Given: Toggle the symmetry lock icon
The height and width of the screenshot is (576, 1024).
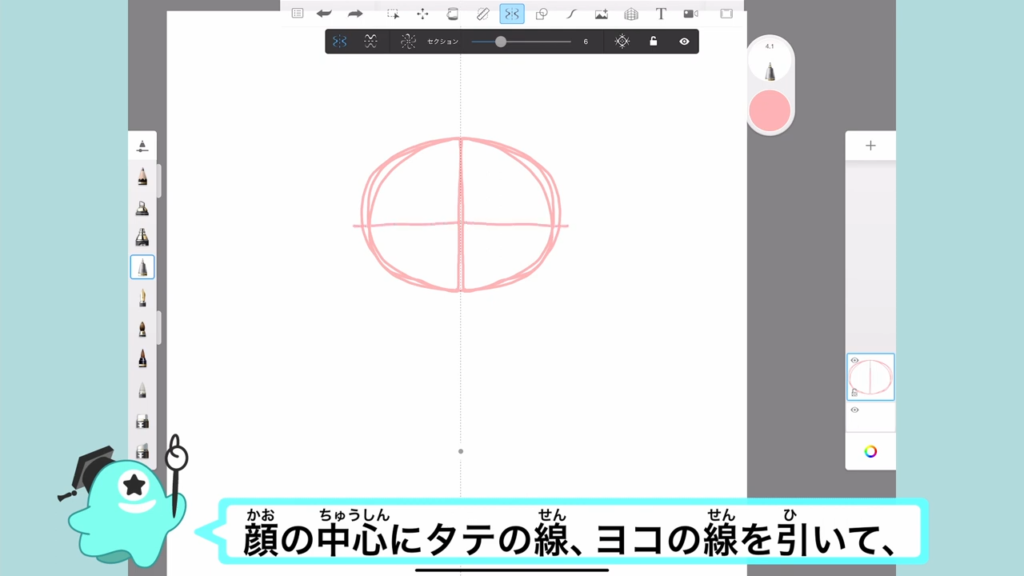Looking at the screenshot, I should coord(653,42).
